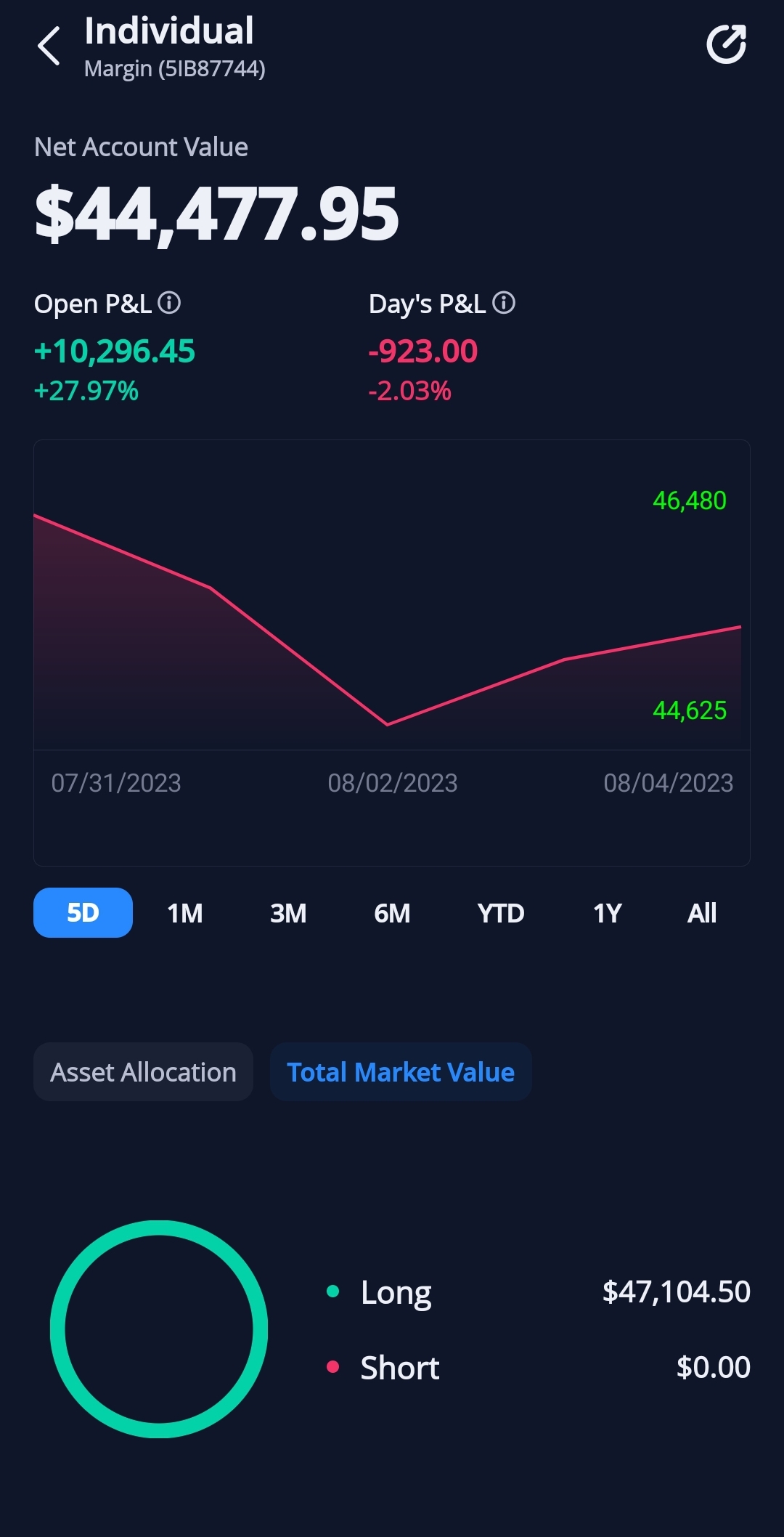Switch chart to 3M range
784x1537 pixels.
coord(288,913)
